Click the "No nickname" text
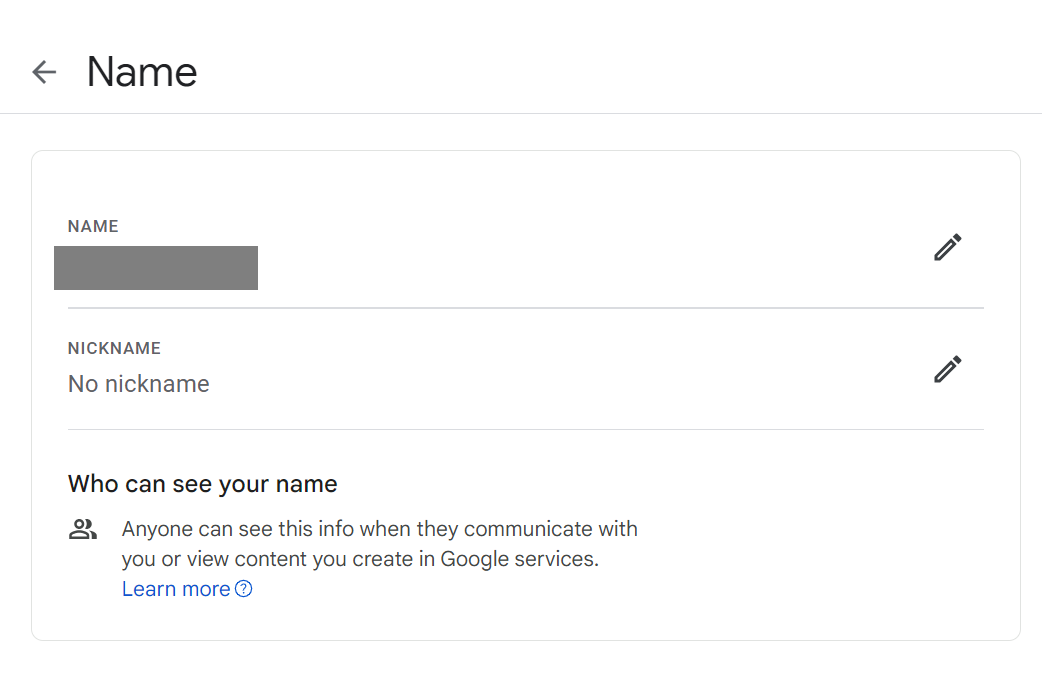Viewport: 1042px width, 676px height. [139, 384]
